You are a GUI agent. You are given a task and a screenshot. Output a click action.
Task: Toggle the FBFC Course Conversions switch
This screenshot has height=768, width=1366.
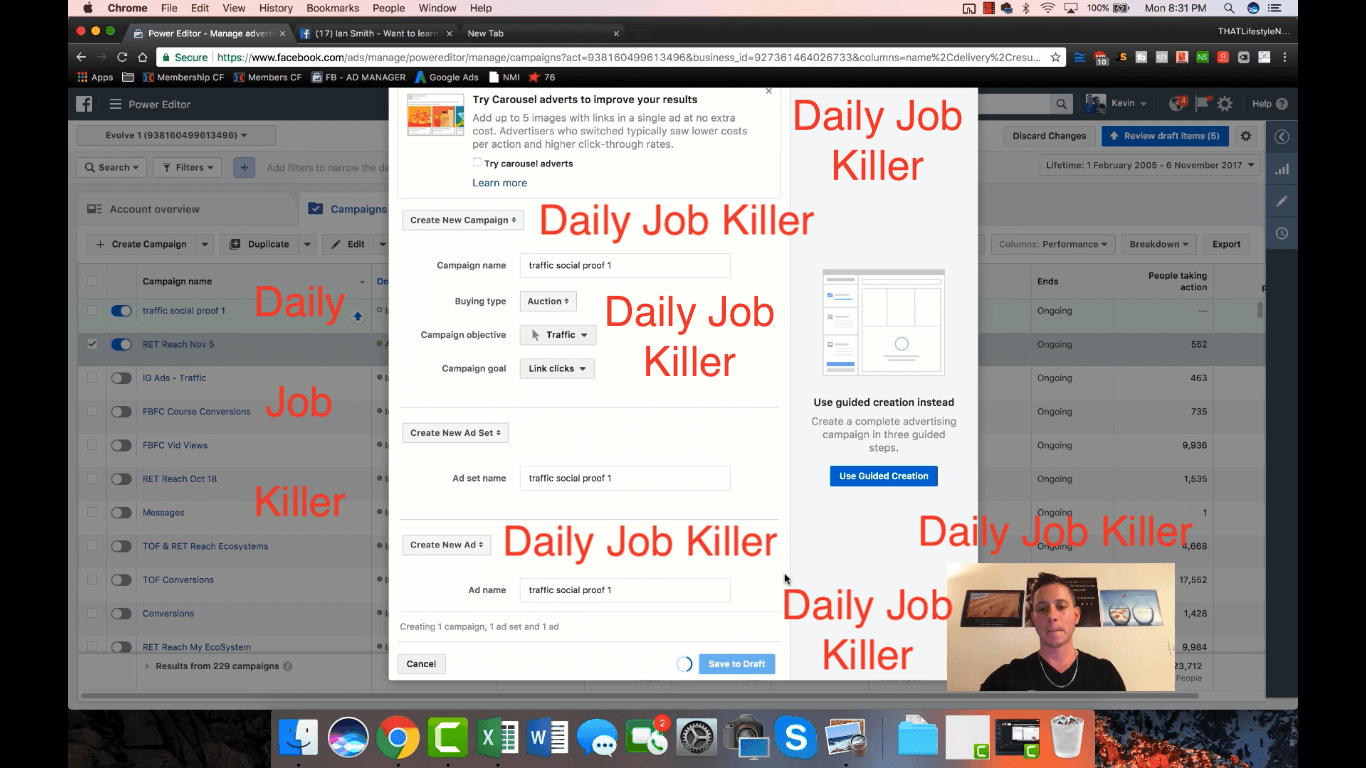click(x=121, y=412)
